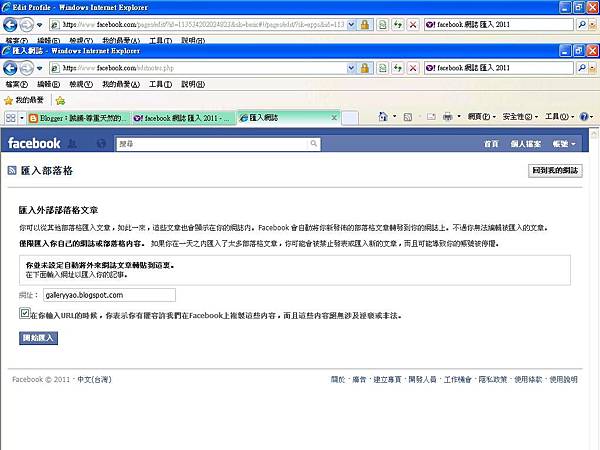Refresh the page in front window
The height and width of the screenshot is (450, 600).
pos(398,68)
